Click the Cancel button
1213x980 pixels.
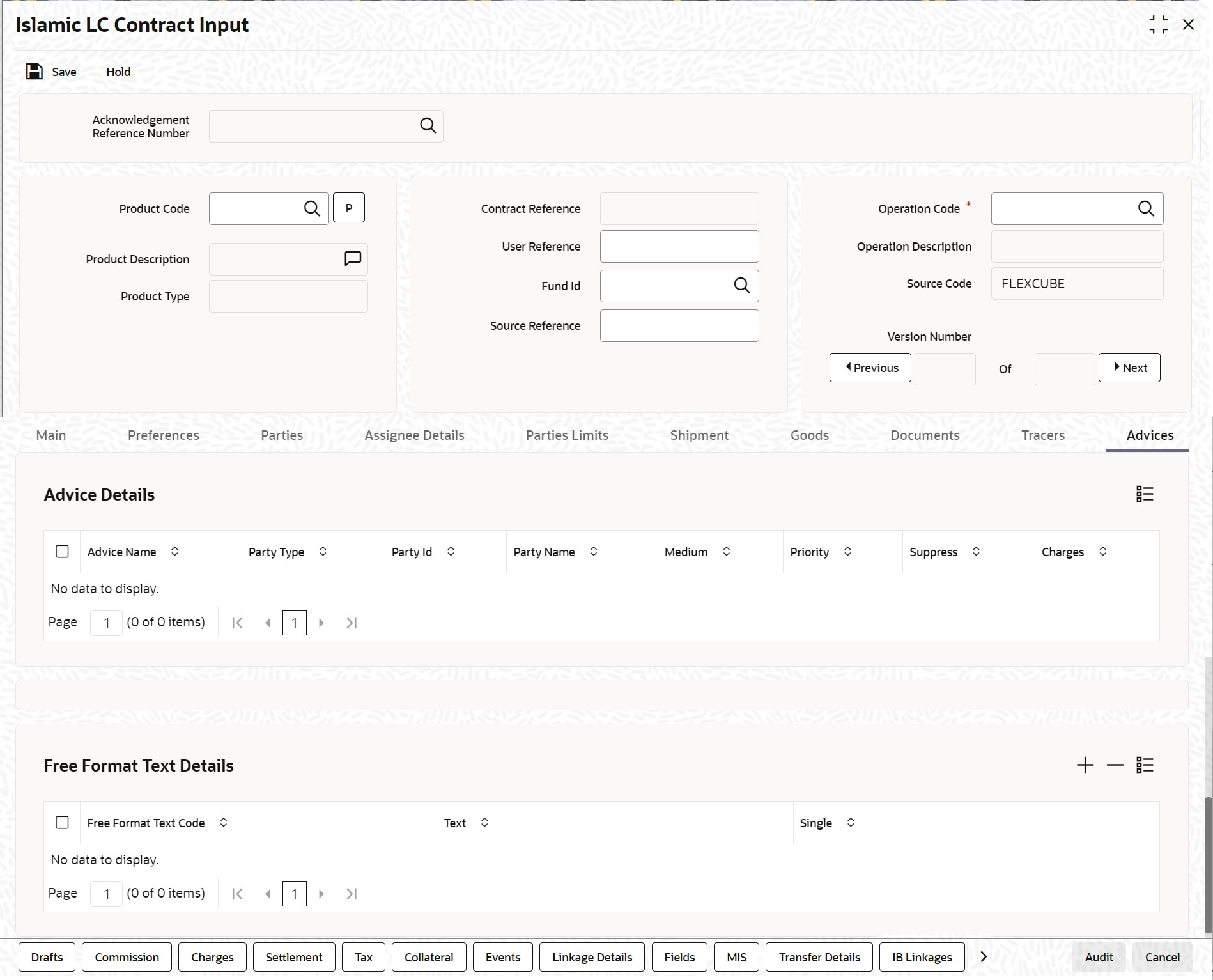[1163, 957]
